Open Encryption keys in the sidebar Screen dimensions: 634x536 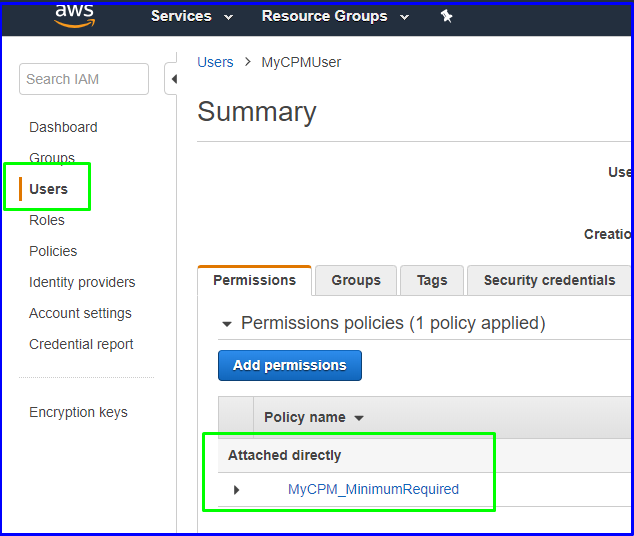coord(78,412)
